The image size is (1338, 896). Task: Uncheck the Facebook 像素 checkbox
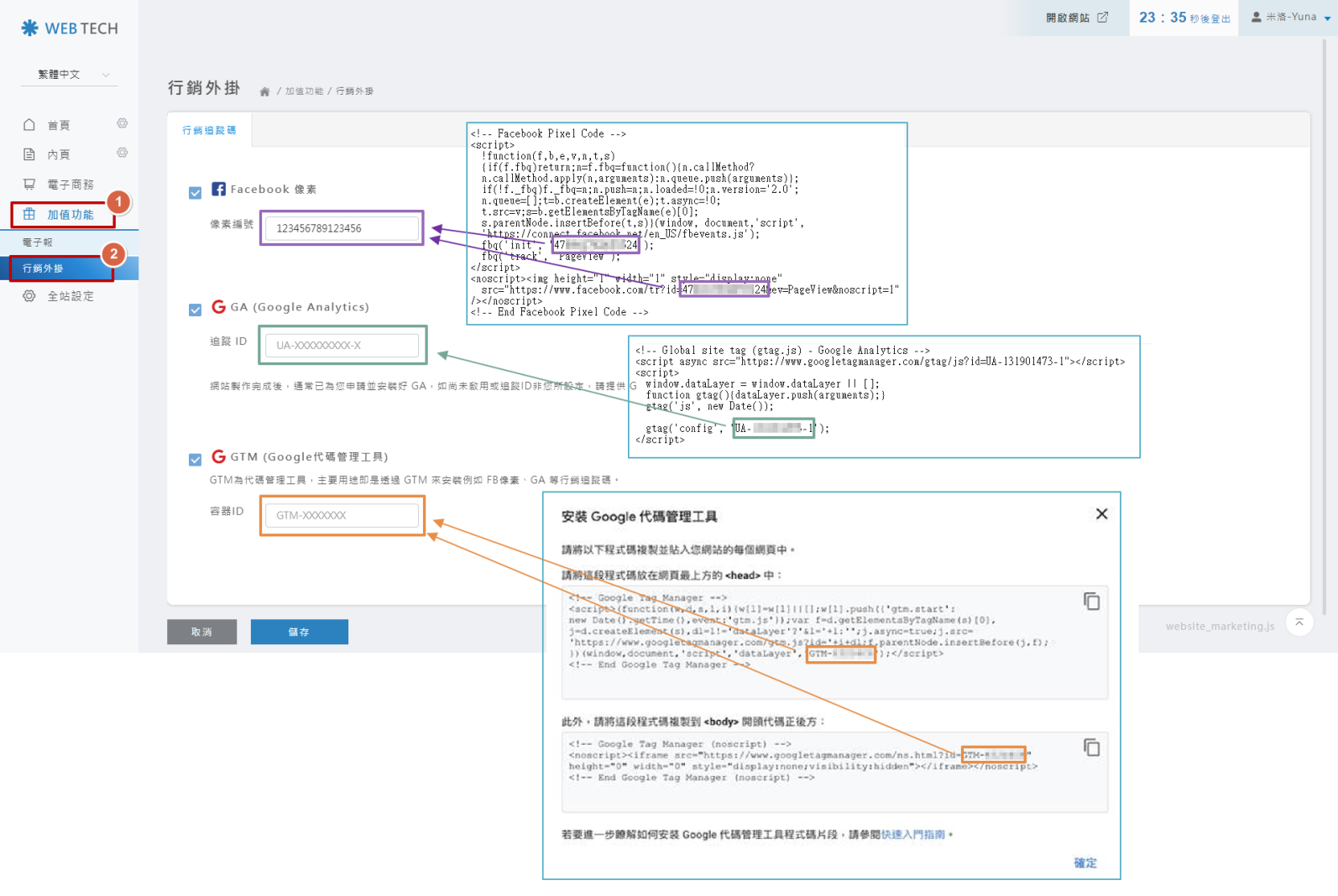coord(196,193)
